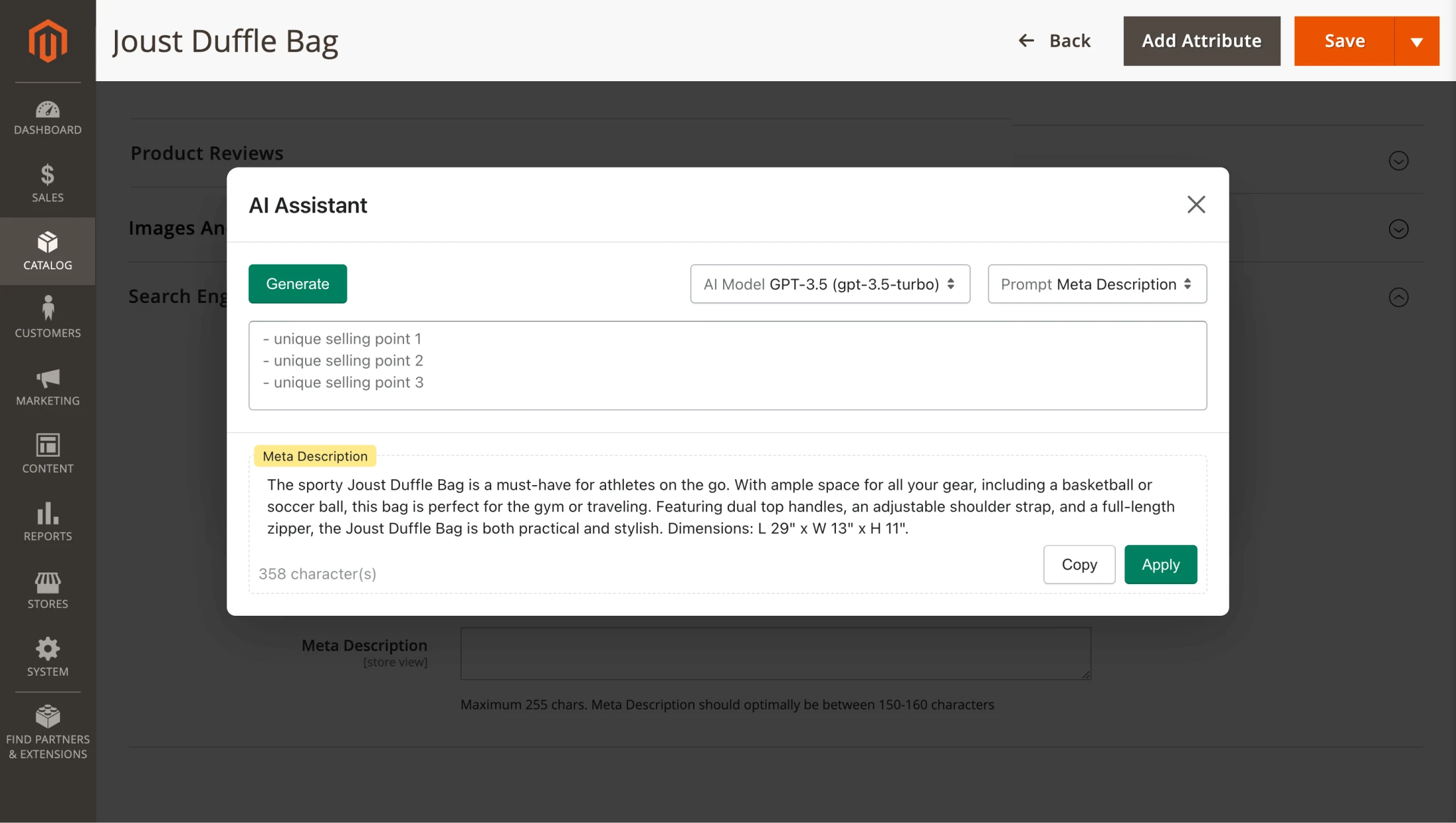Image resolution: width=1456 pixels, height=823 pixels.
Task: Click the Apply button to save description
Action: point(1160,564)
